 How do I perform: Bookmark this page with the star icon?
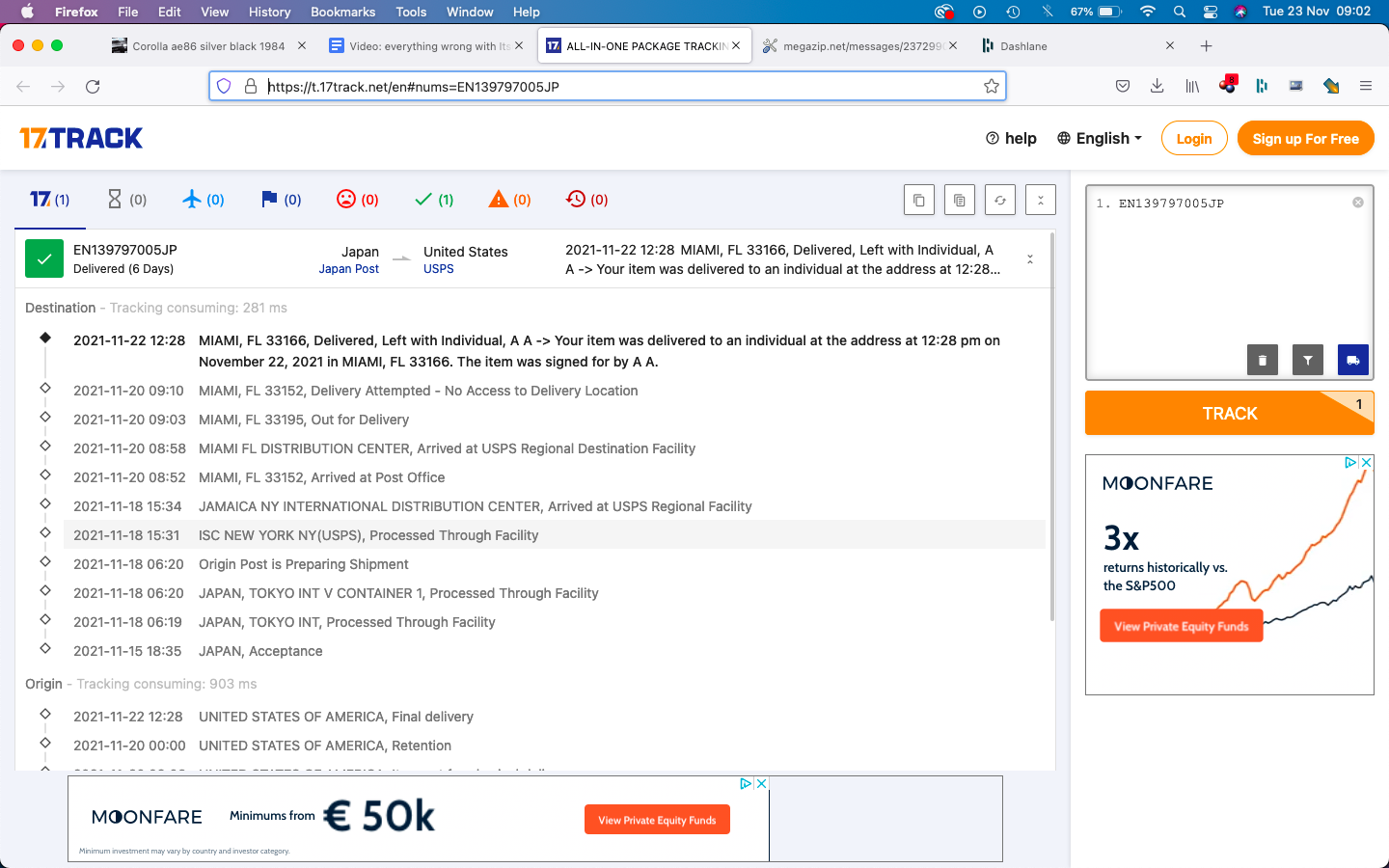click(991, 86)
